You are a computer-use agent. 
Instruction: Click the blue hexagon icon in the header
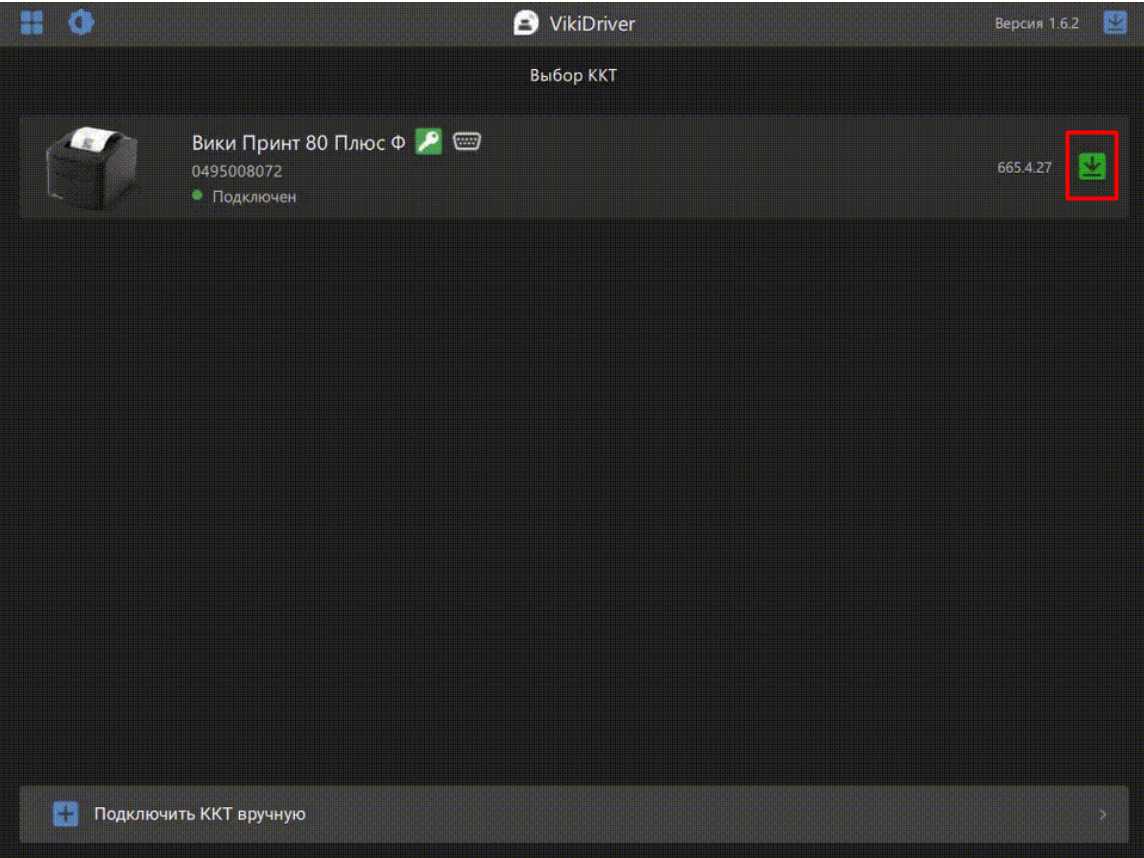(x=81, y=23)
